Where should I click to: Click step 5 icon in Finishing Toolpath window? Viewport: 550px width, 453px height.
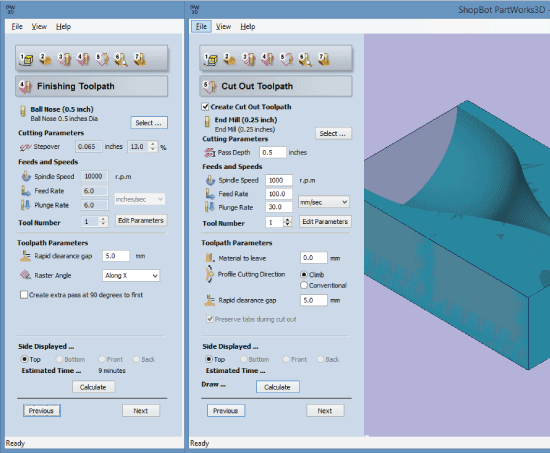pos(102,59)
